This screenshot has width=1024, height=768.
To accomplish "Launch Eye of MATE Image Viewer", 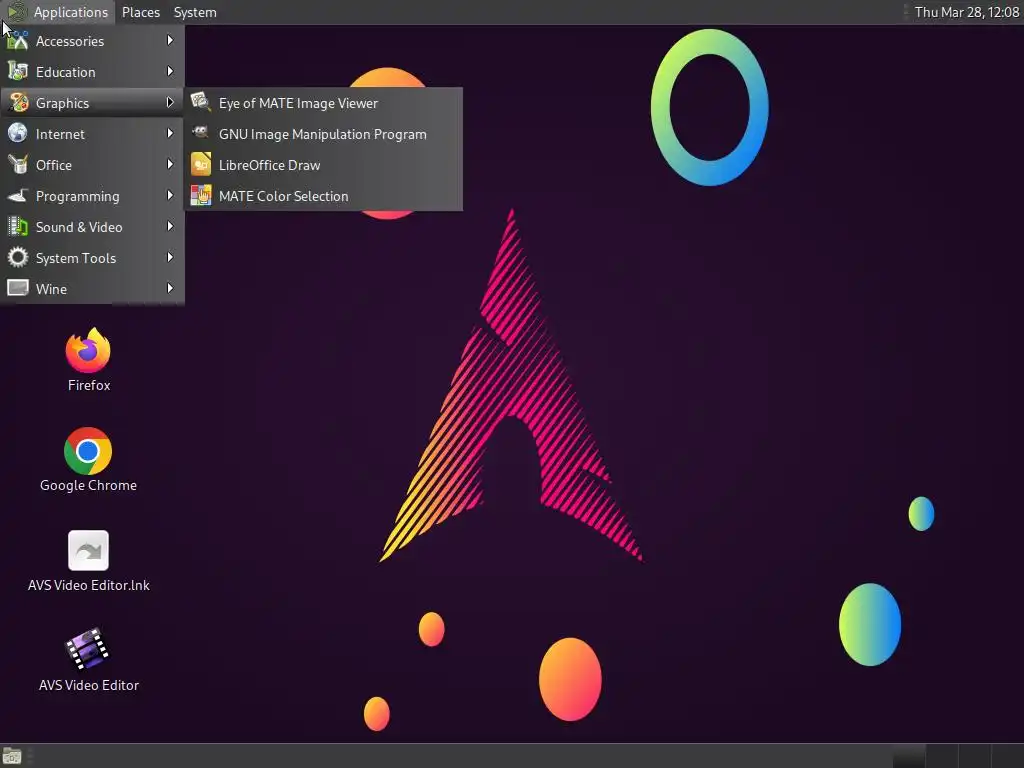I will [x=324, y=103].
